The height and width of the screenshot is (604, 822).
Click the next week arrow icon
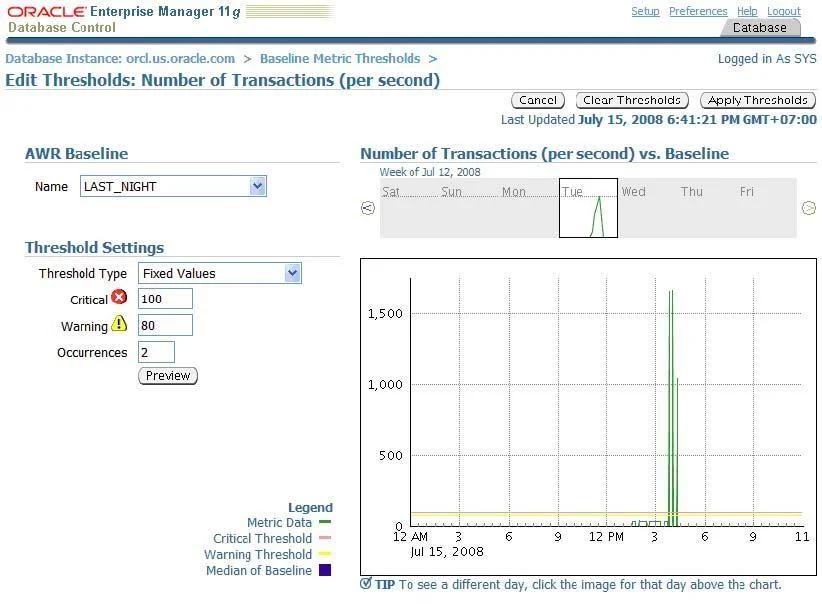(809, 208)
